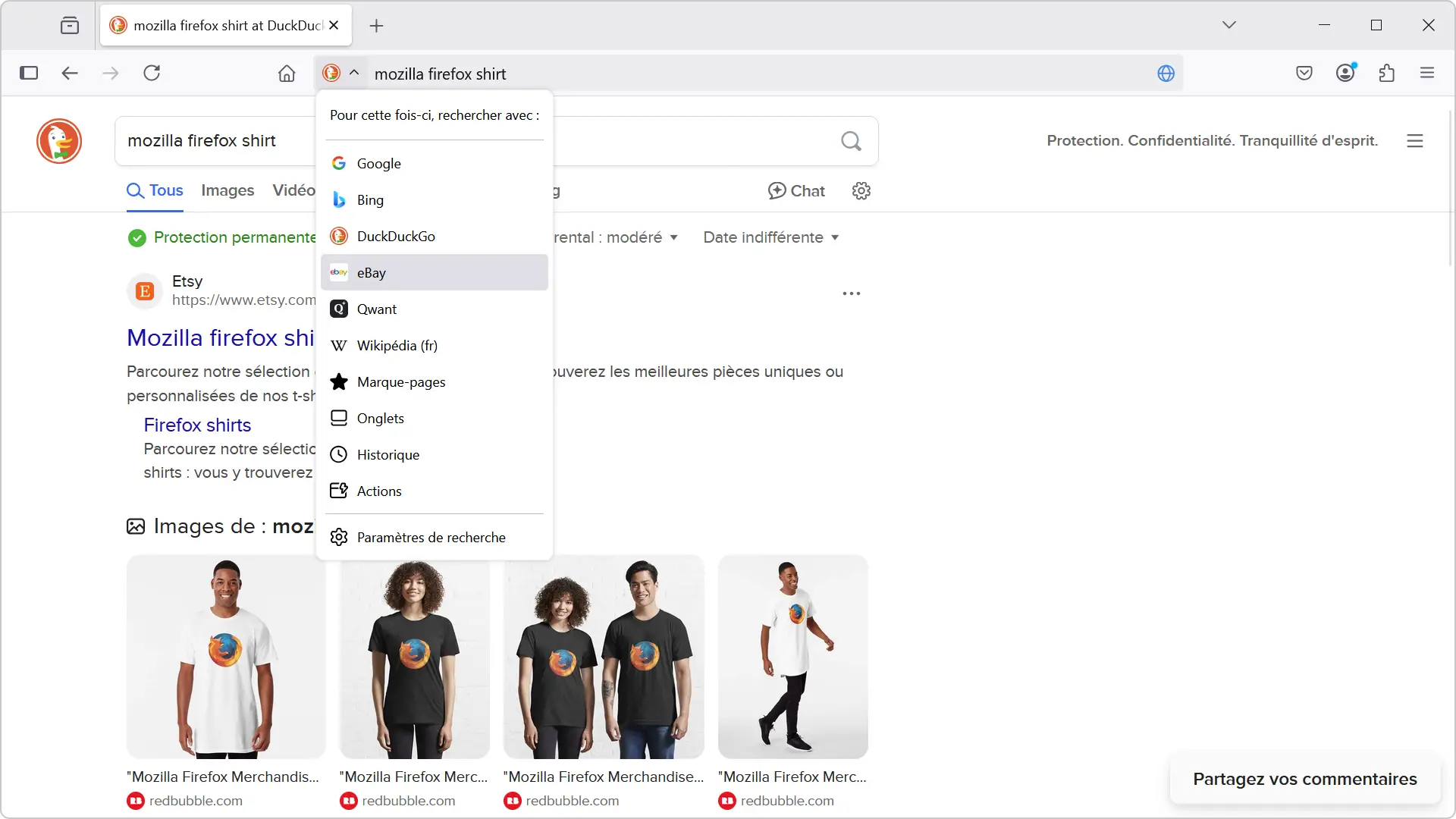Open a new tab with plus button
This screenshot has height=819, width=1456.
point(376,26)
